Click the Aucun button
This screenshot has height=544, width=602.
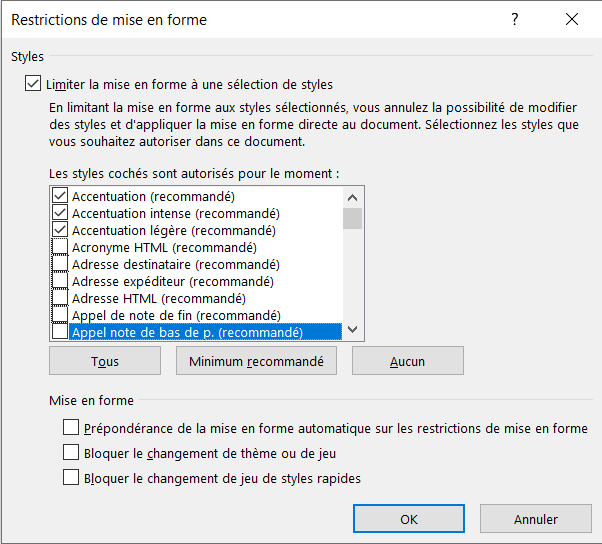[407, 361]
